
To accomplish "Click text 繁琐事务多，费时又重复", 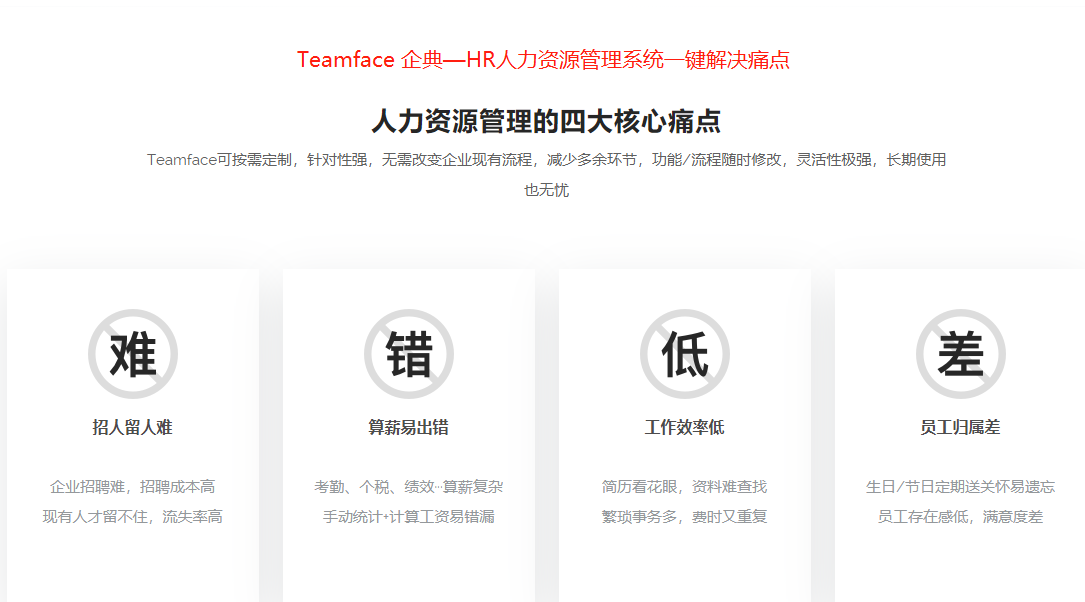I will tap(684, 517).
